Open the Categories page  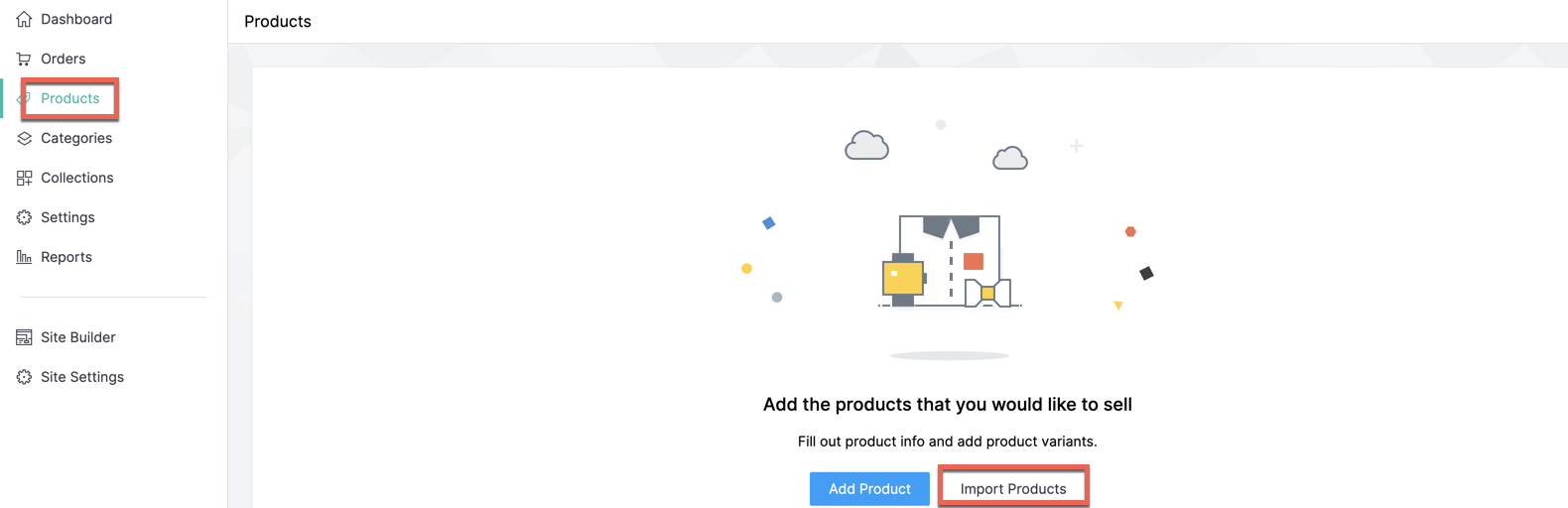(76, 138)
